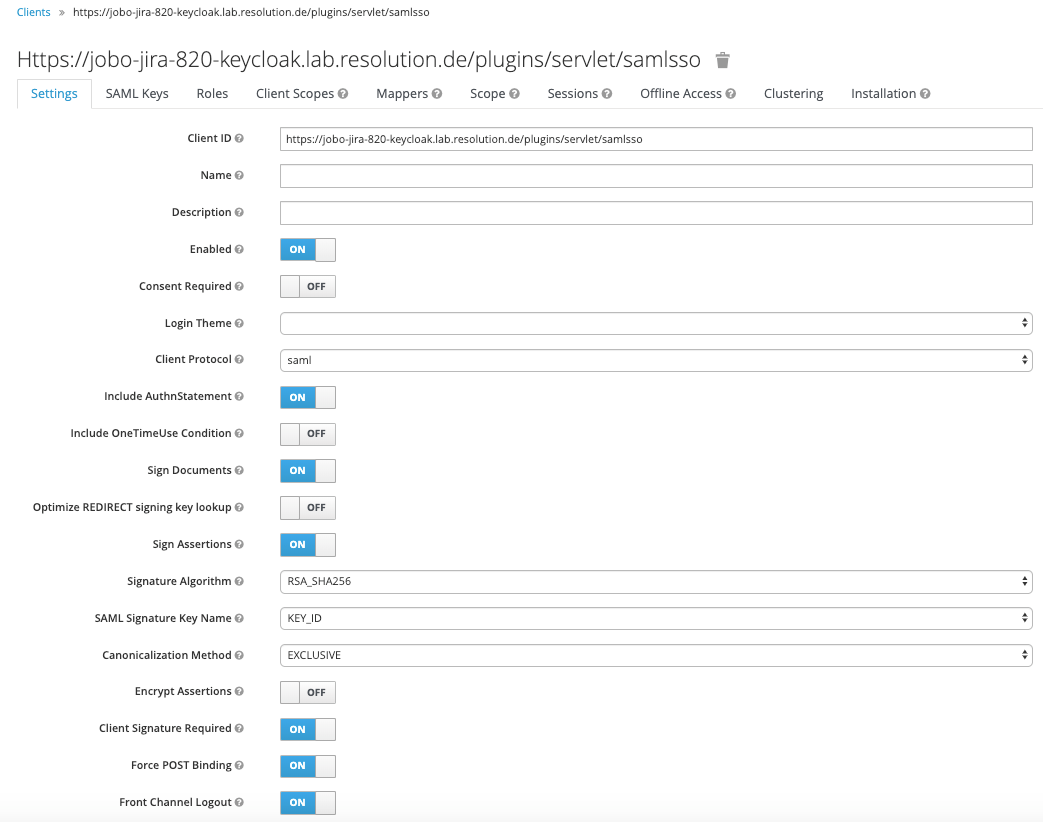Click help icon on Installation tab

click(x=925, y=94)
